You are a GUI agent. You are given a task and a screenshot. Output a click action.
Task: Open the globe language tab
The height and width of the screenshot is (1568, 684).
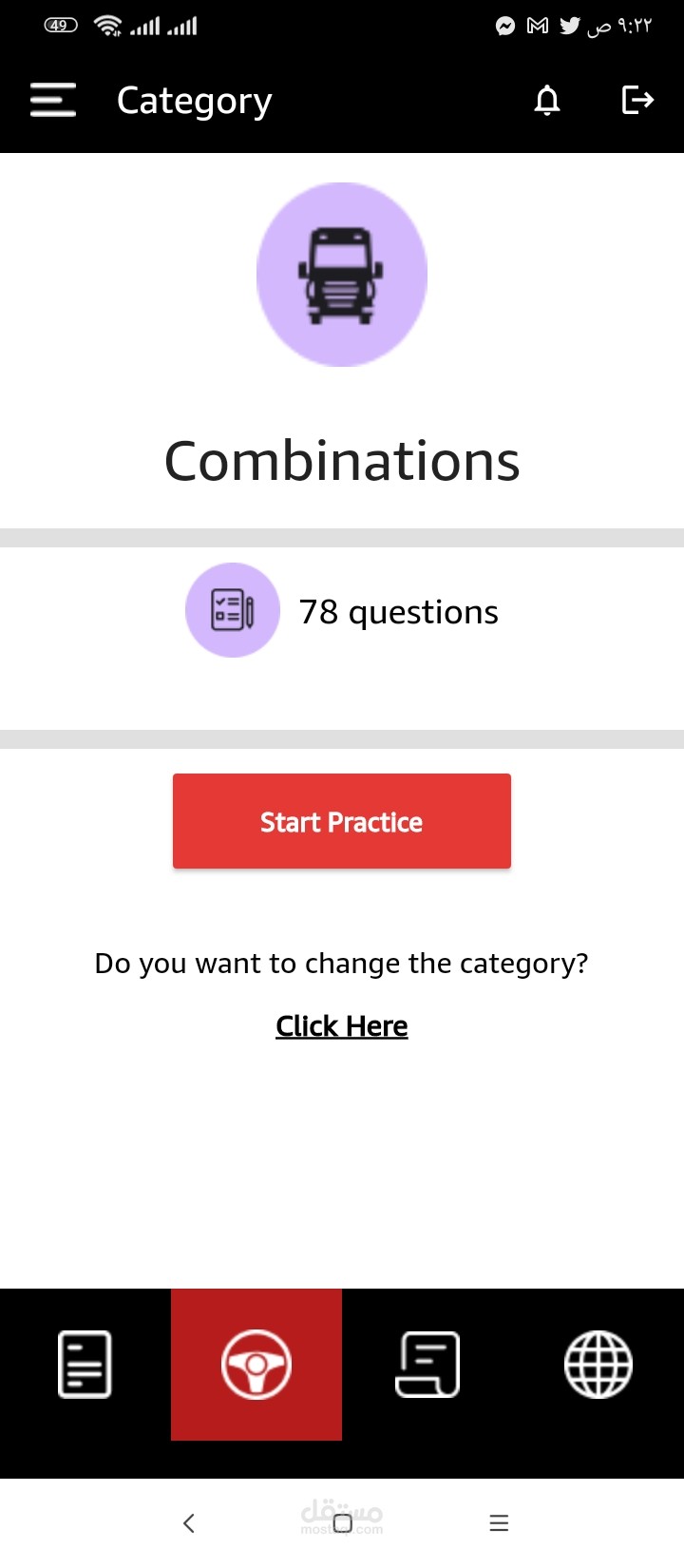pos(598,1365)
